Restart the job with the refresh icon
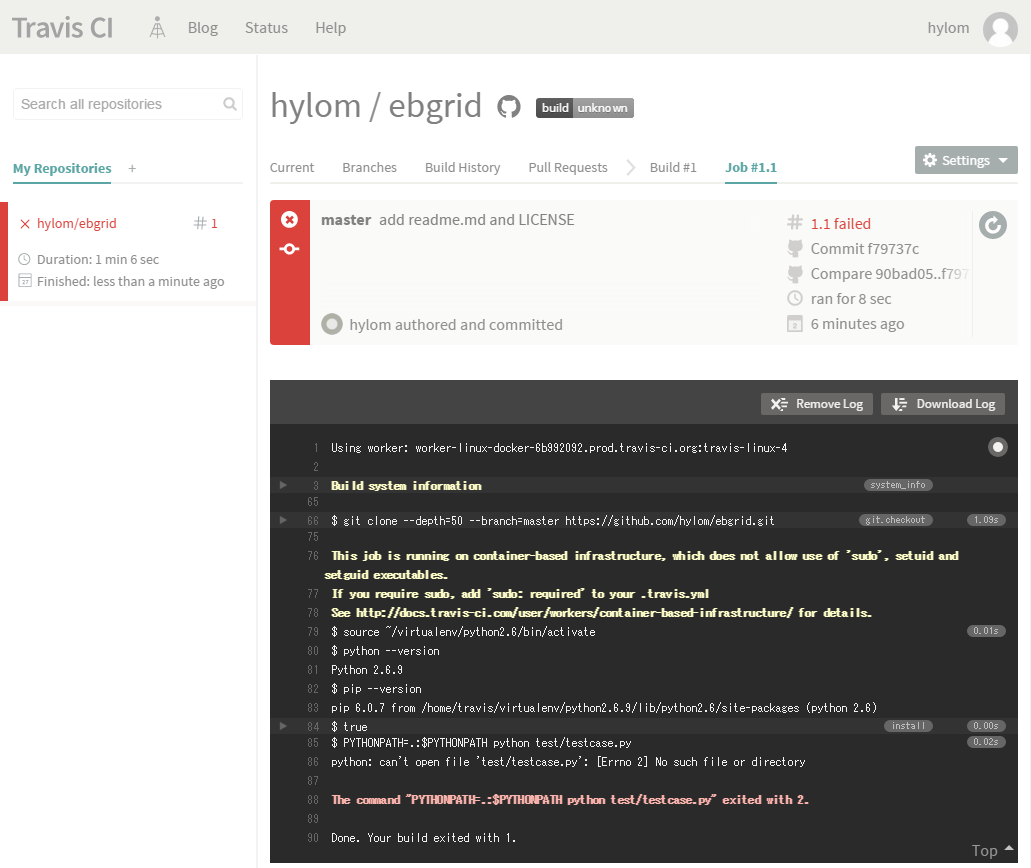Image resolution: width=1031 pixels, height=868 pixels. pos(993,226)
